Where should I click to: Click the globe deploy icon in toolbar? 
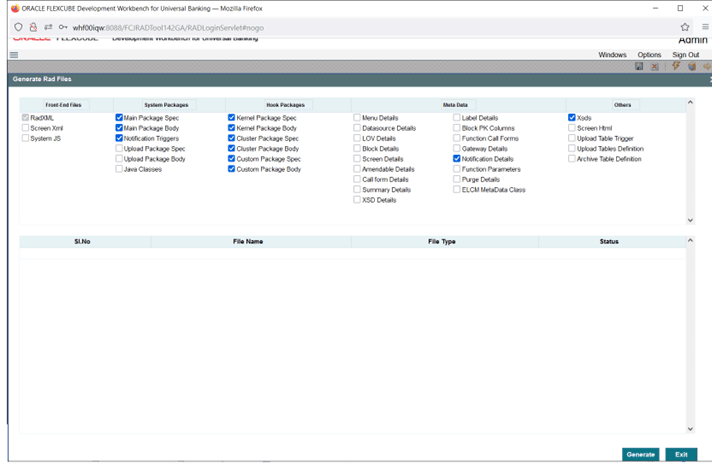click(x=692, y=66)
